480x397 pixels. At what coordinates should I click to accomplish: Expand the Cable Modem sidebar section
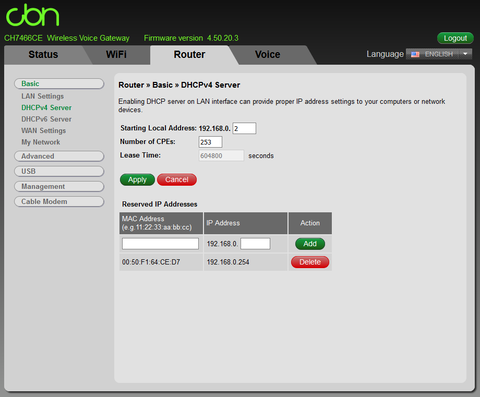coord(59,202)
